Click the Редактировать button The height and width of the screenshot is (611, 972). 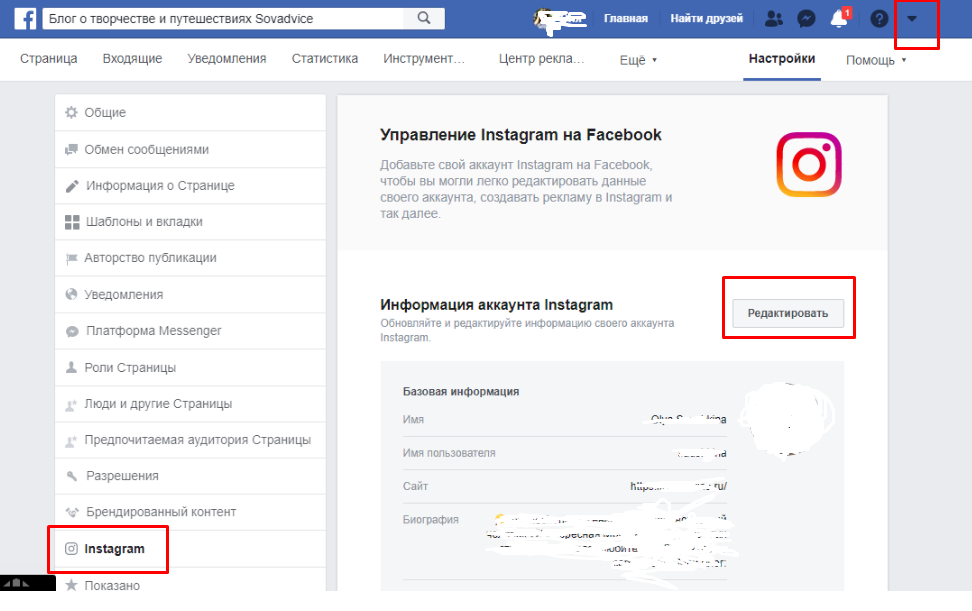pyautogui.click(x=788, y=313)
